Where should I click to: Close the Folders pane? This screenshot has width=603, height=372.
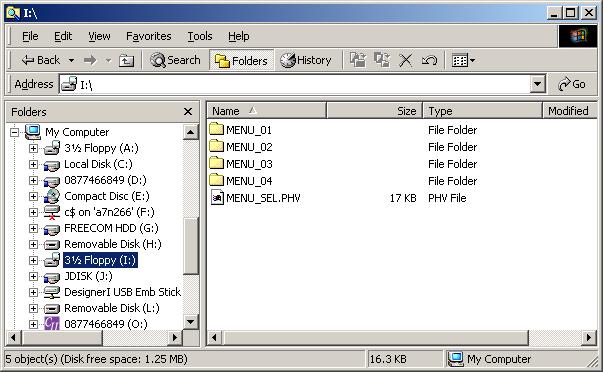188,112
